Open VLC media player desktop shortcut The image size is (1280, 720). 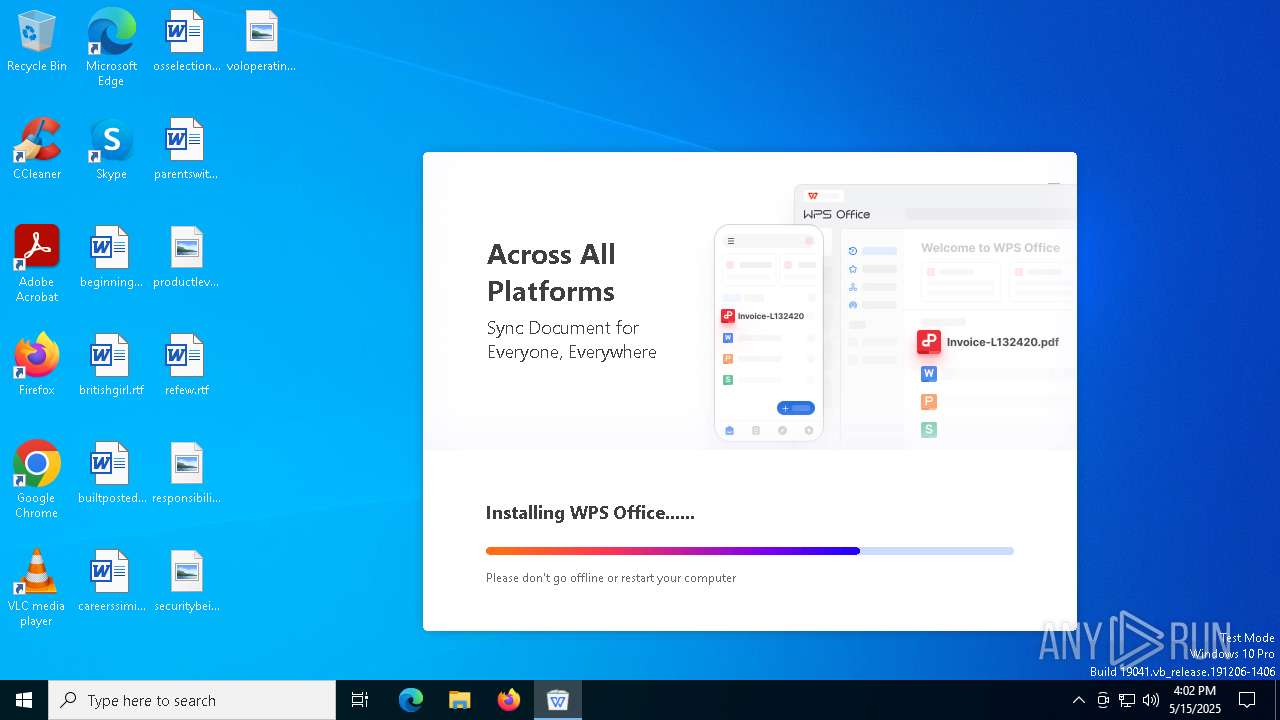click(x=37, y=587)
